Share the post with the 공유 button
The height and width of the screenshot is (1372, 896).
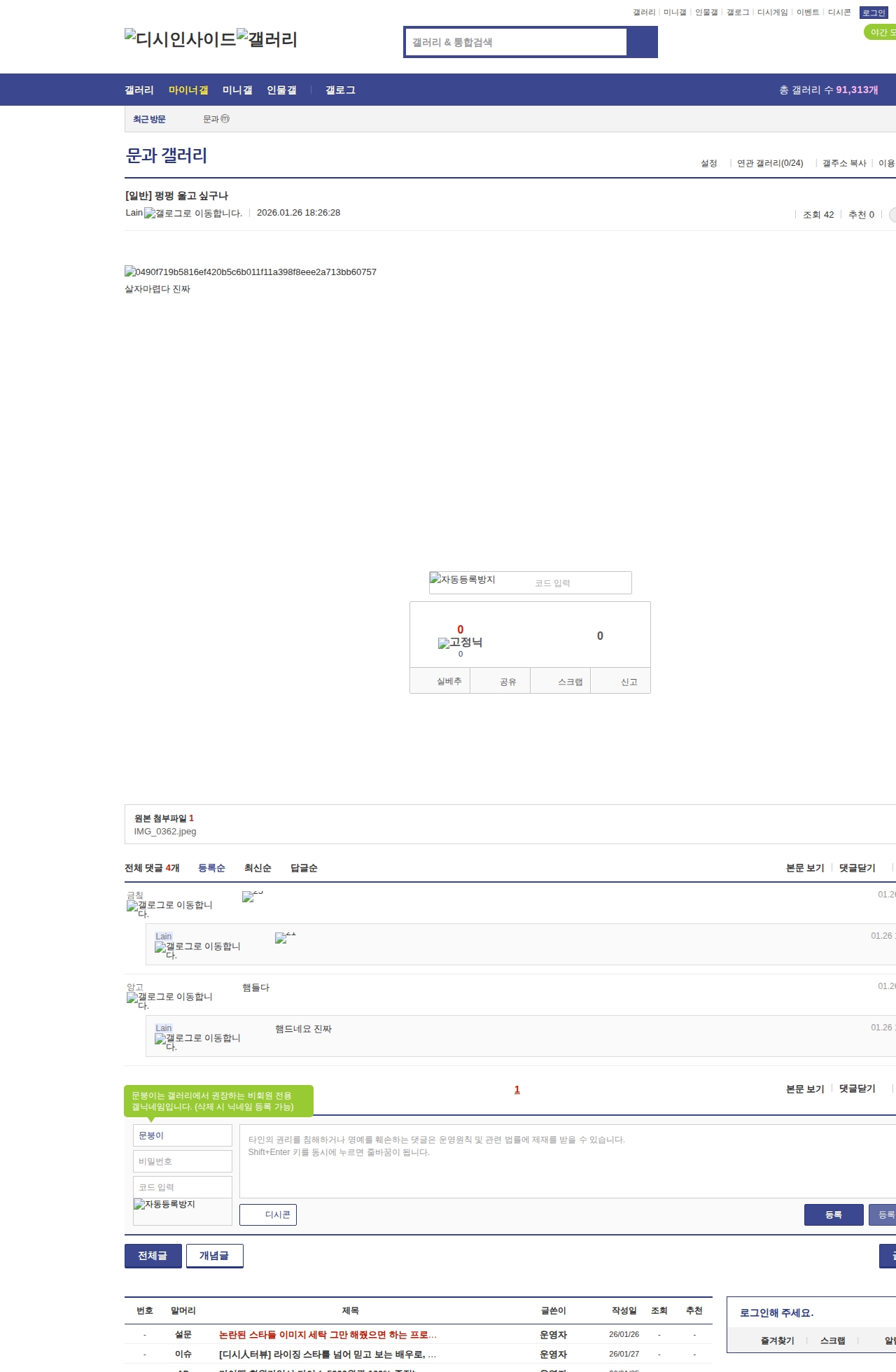[x=500, y=681]
